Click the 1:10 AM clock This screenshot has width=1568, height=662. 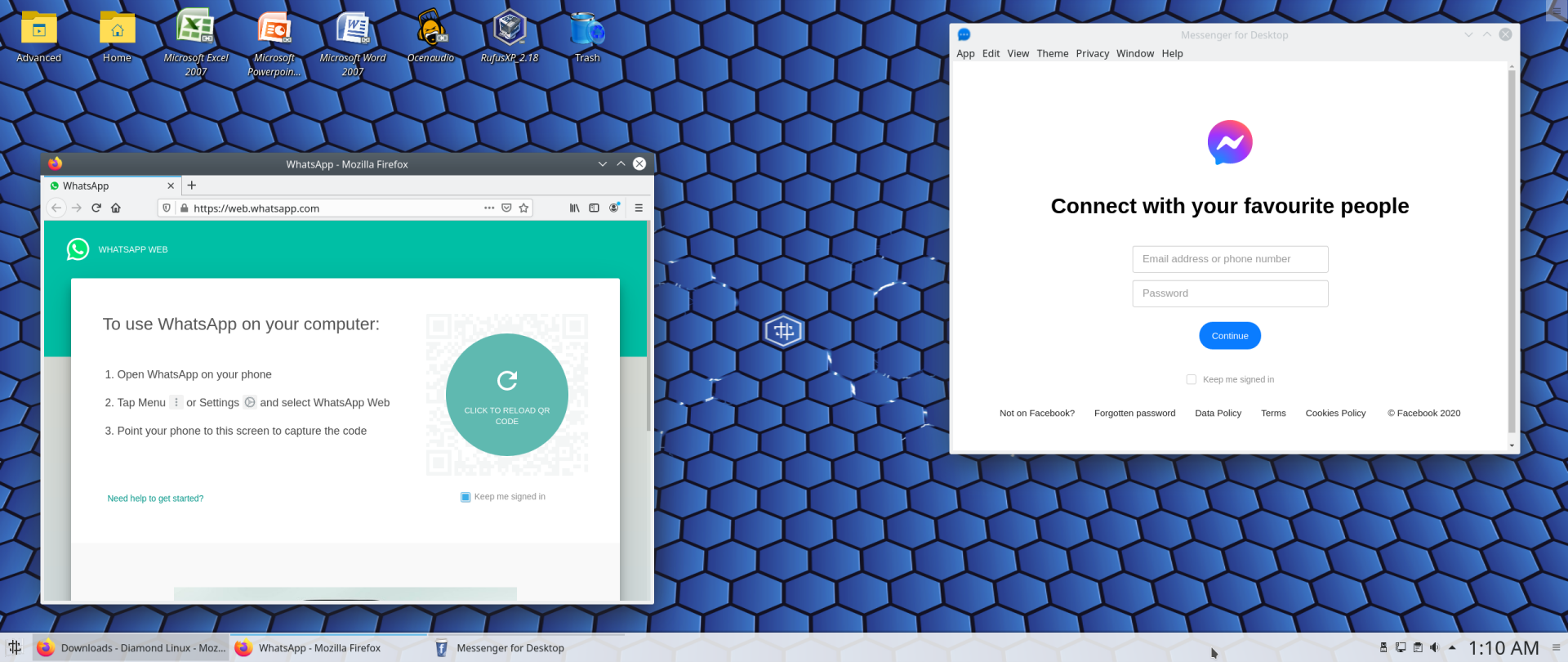point(1503,648)
